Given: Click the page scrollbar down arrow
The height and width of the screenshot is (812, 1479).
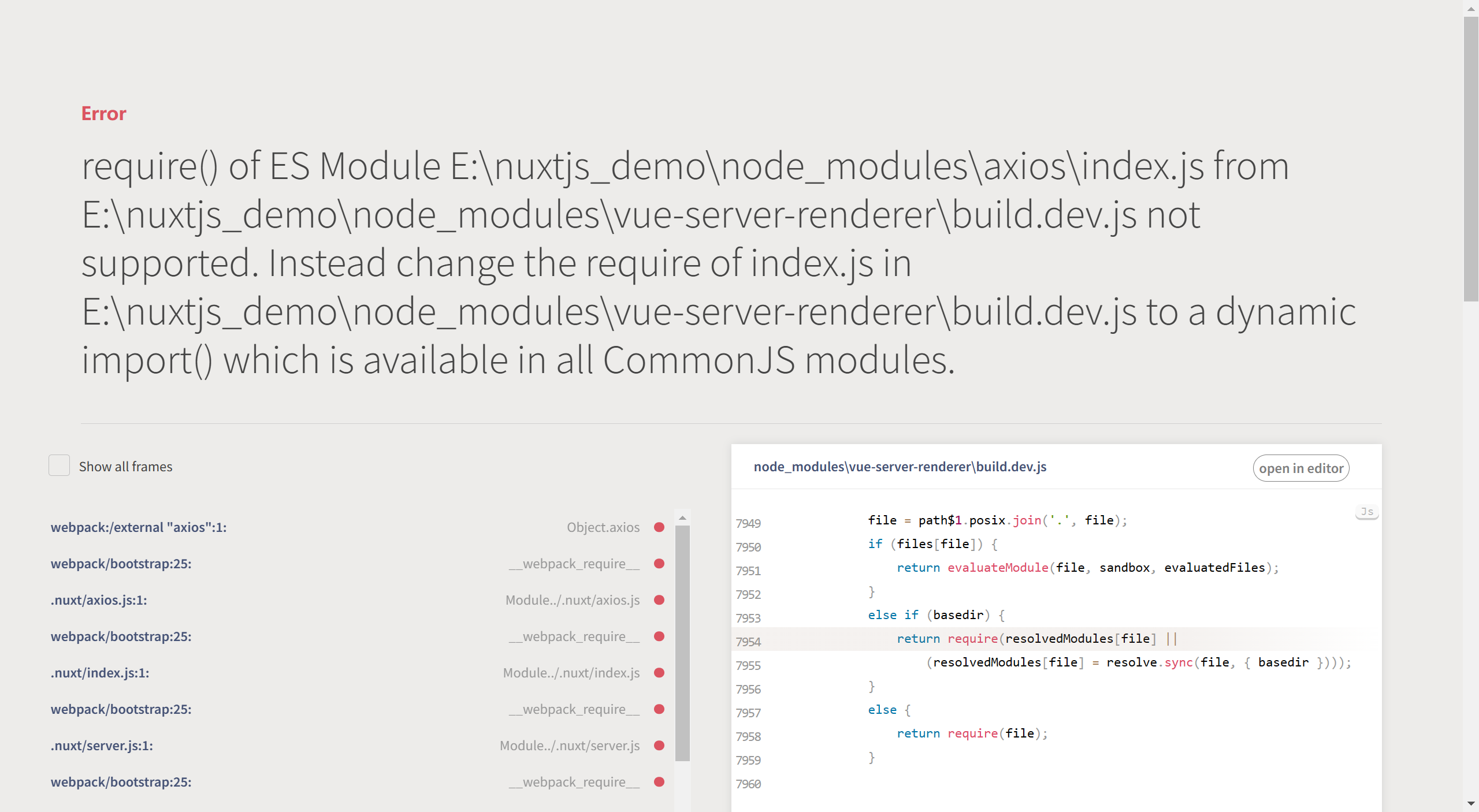Looking at the screenshot, I should [1471, 803].
